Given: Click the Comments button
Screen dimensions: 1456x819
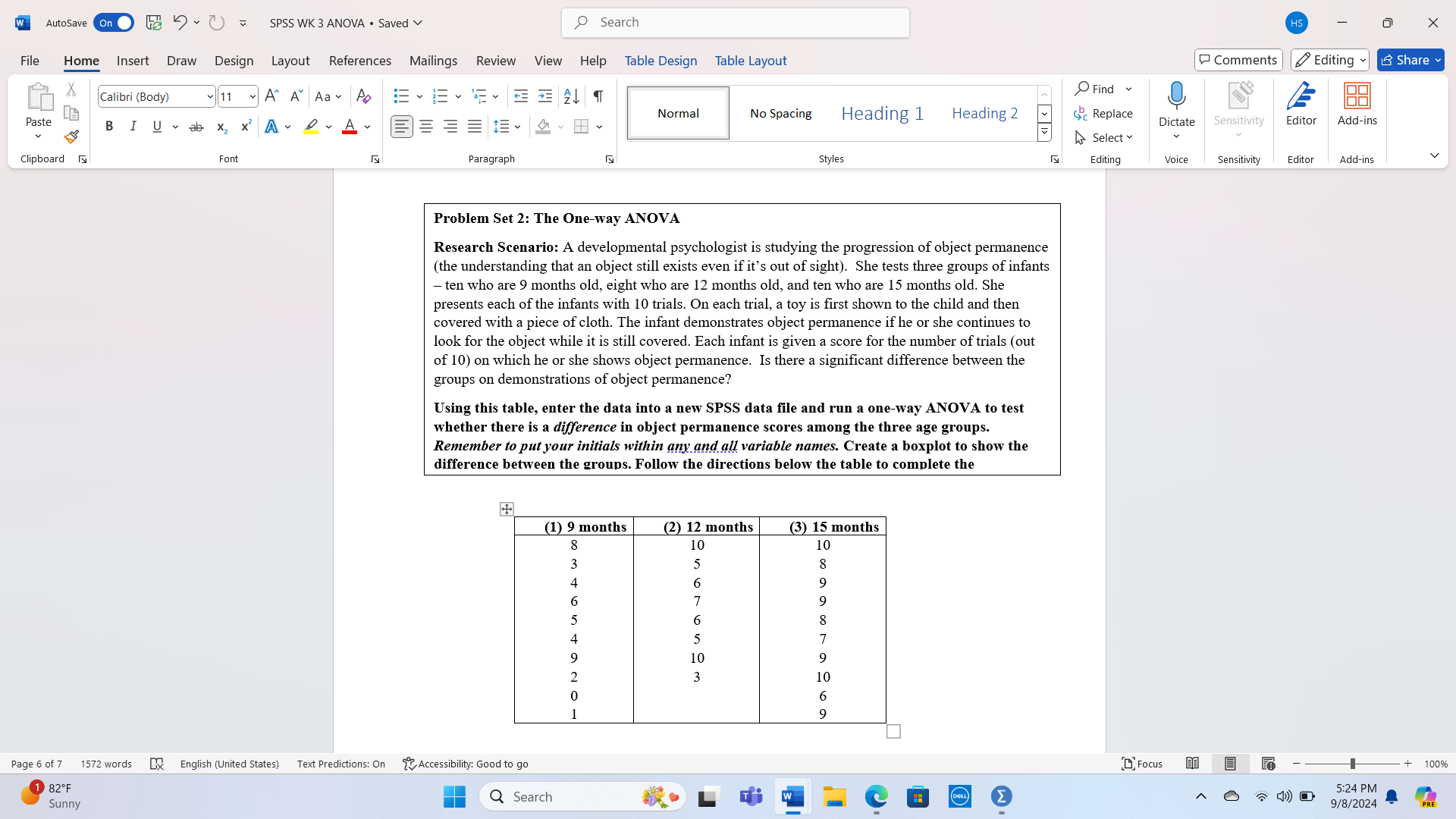Looking at the screenshot, I should coord(1238,60).
